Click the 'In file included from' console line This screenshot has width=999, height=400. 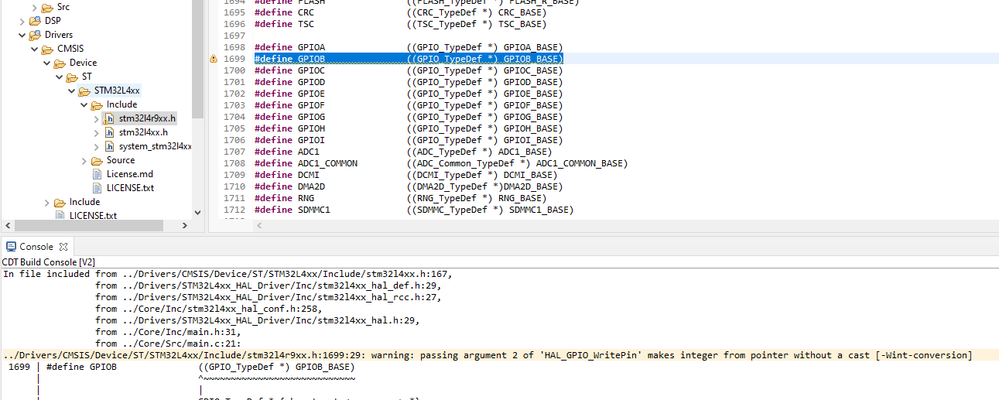click(x=227, y=274)
